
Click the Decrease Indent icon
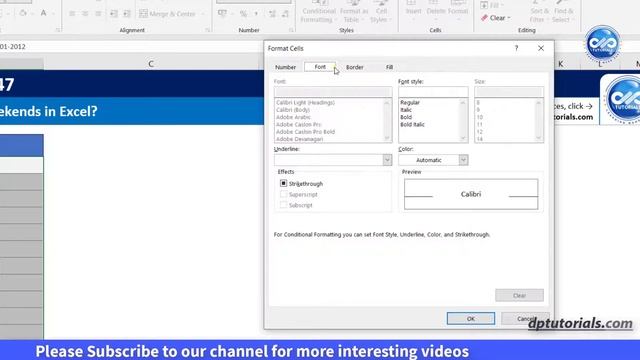[114, 14]
